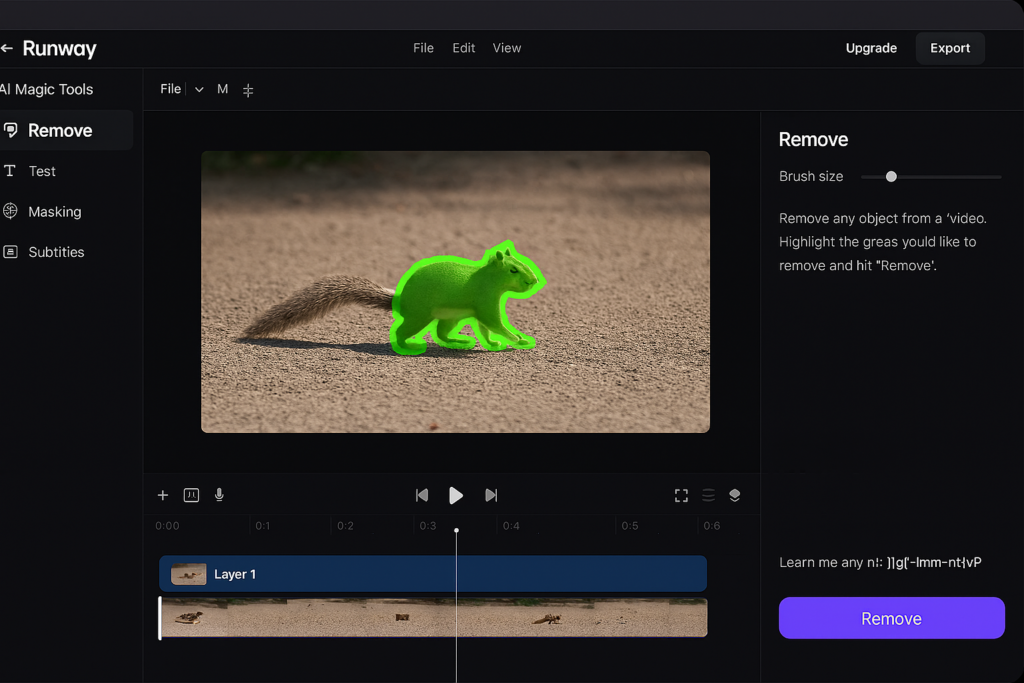Skip to the previous frame
This screenshot has width=1024, height=683.
[422, 495]
